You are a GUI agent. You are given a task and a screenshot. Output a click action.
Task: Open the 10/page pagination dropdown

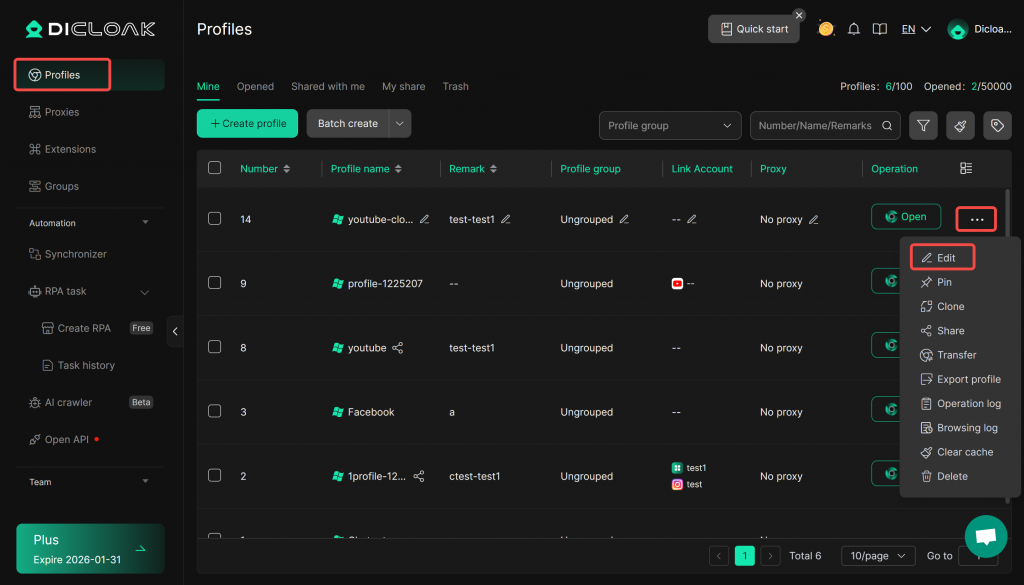876,556
